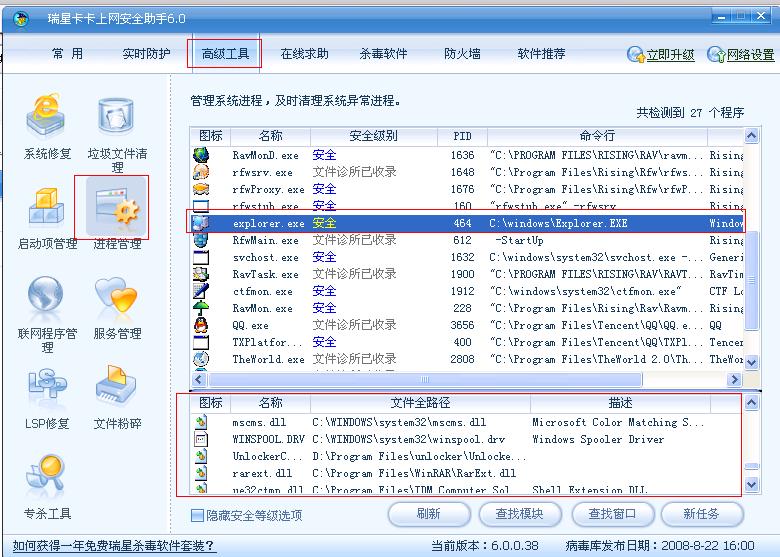
Task: Open the 服务管理 service manager icon
Action: 116,296
